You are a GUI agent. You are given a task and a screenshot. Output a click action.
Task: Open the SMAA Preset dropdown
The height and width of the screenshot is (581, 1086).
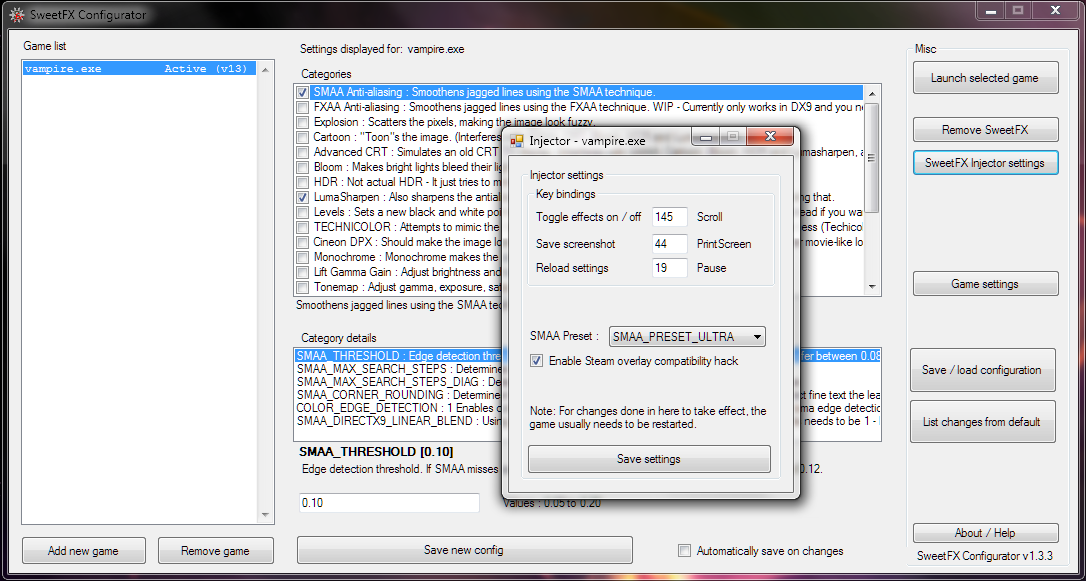687,337
